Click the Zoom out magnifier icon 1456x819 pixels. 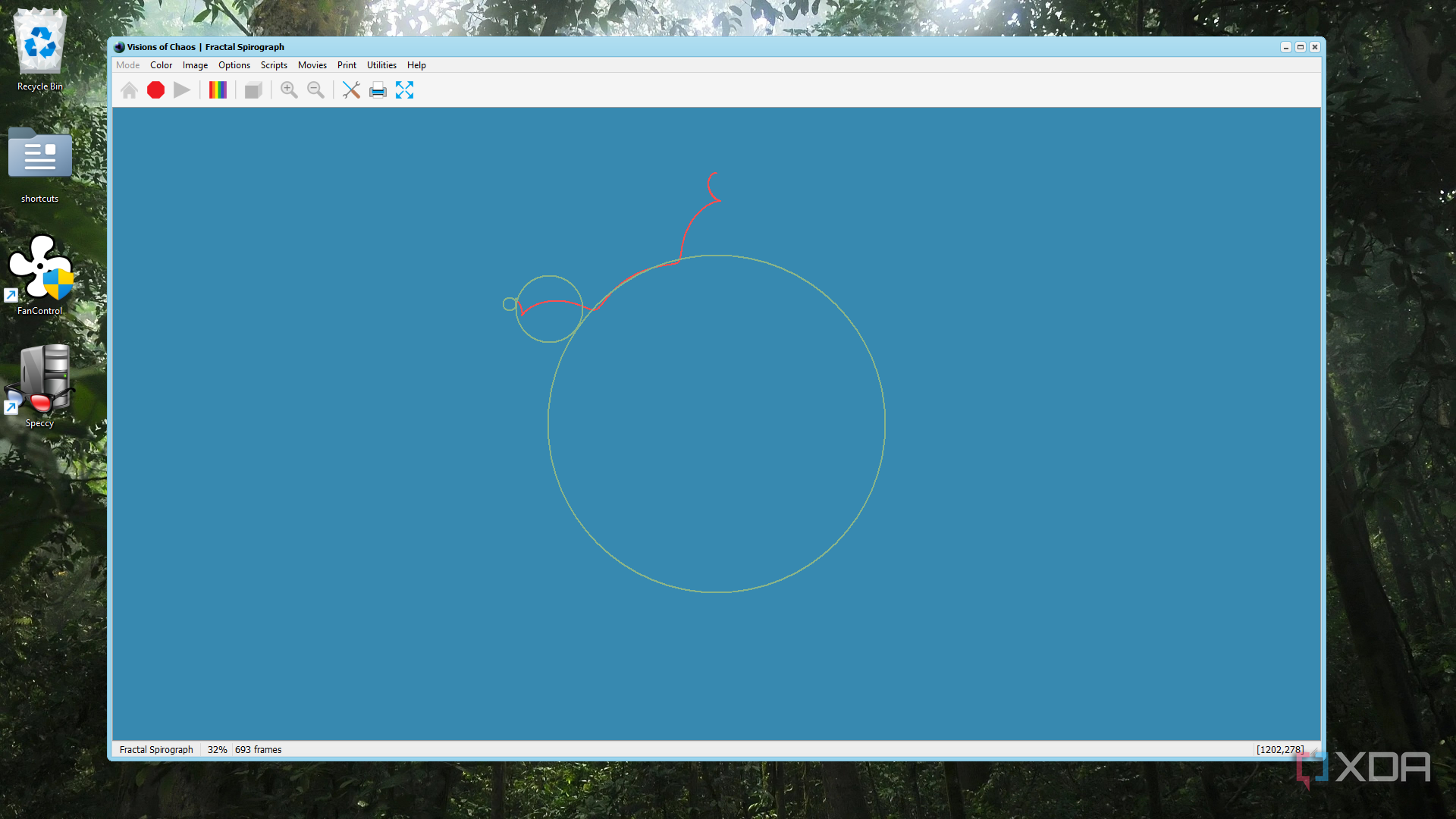click(315, 90)
